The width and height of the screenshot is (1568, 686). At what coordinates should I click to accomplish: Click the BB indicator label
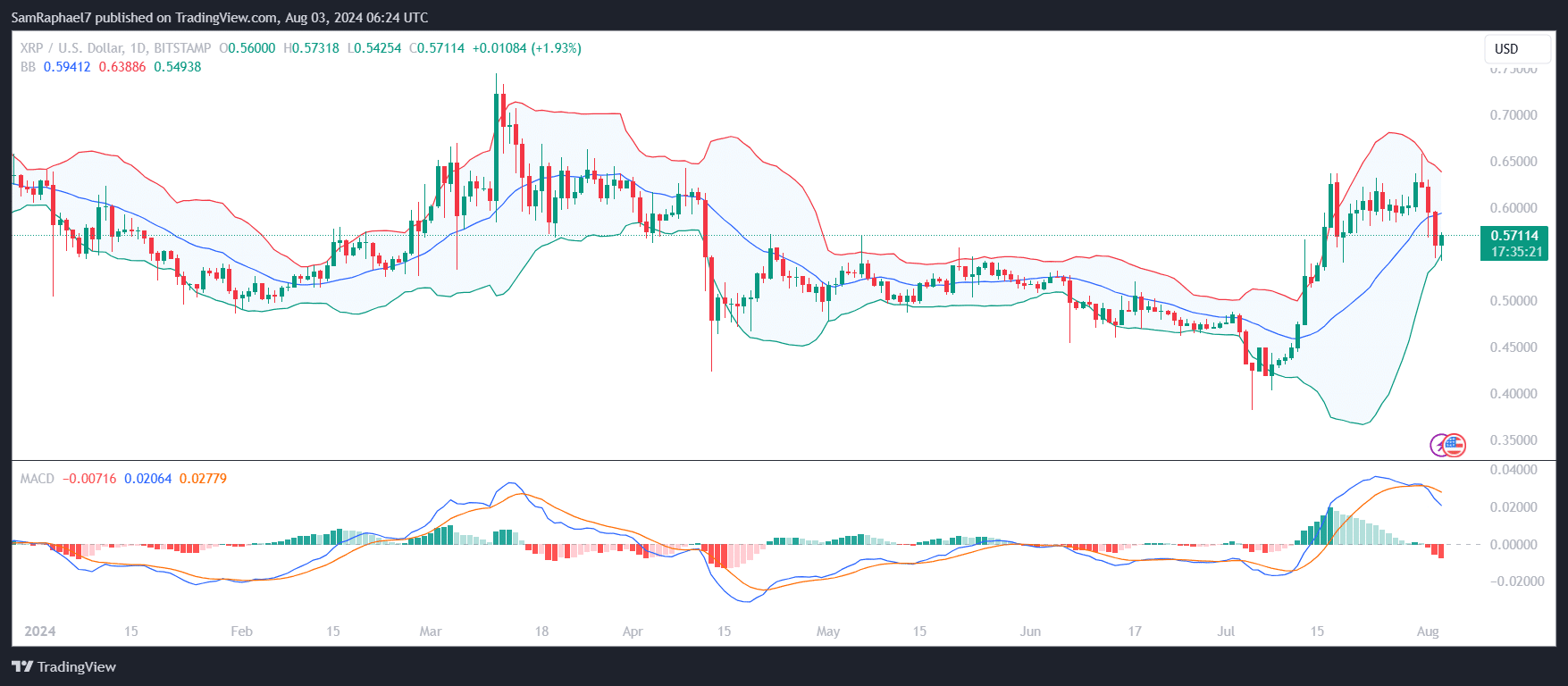(x=28, y=67)
